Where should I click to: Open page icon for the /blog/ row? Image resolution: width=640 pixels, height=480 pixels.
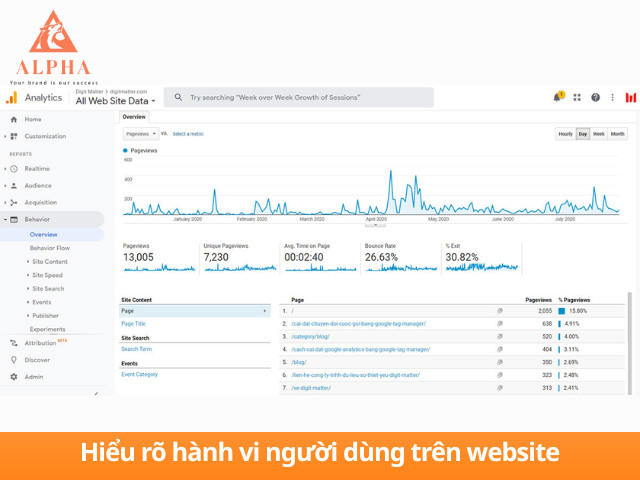pos(500,362)
